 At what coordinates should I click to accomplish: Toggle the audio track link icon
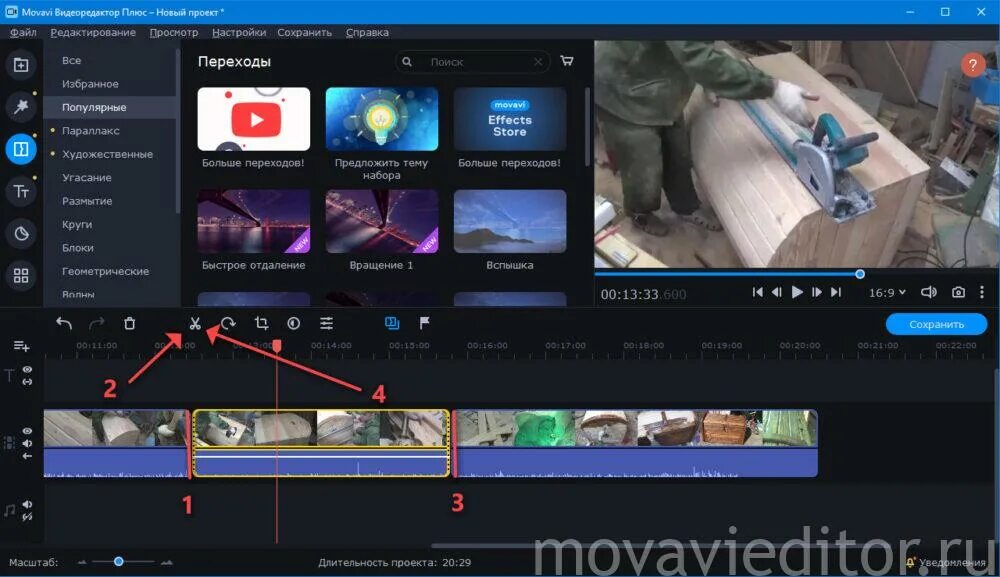point(27,517)
